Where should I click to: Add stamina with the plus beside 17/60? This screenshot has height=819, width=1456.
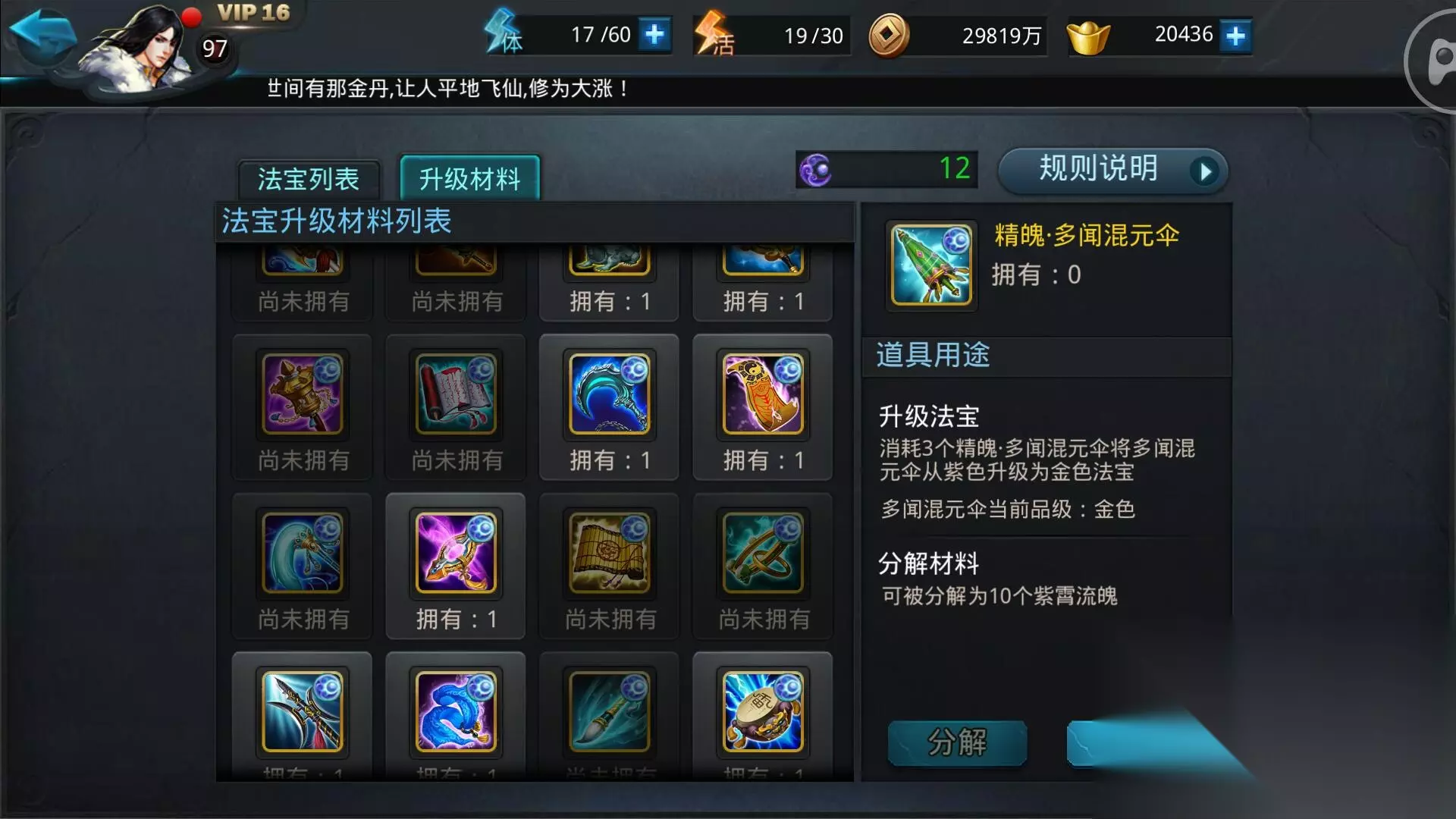click(654, 35)
